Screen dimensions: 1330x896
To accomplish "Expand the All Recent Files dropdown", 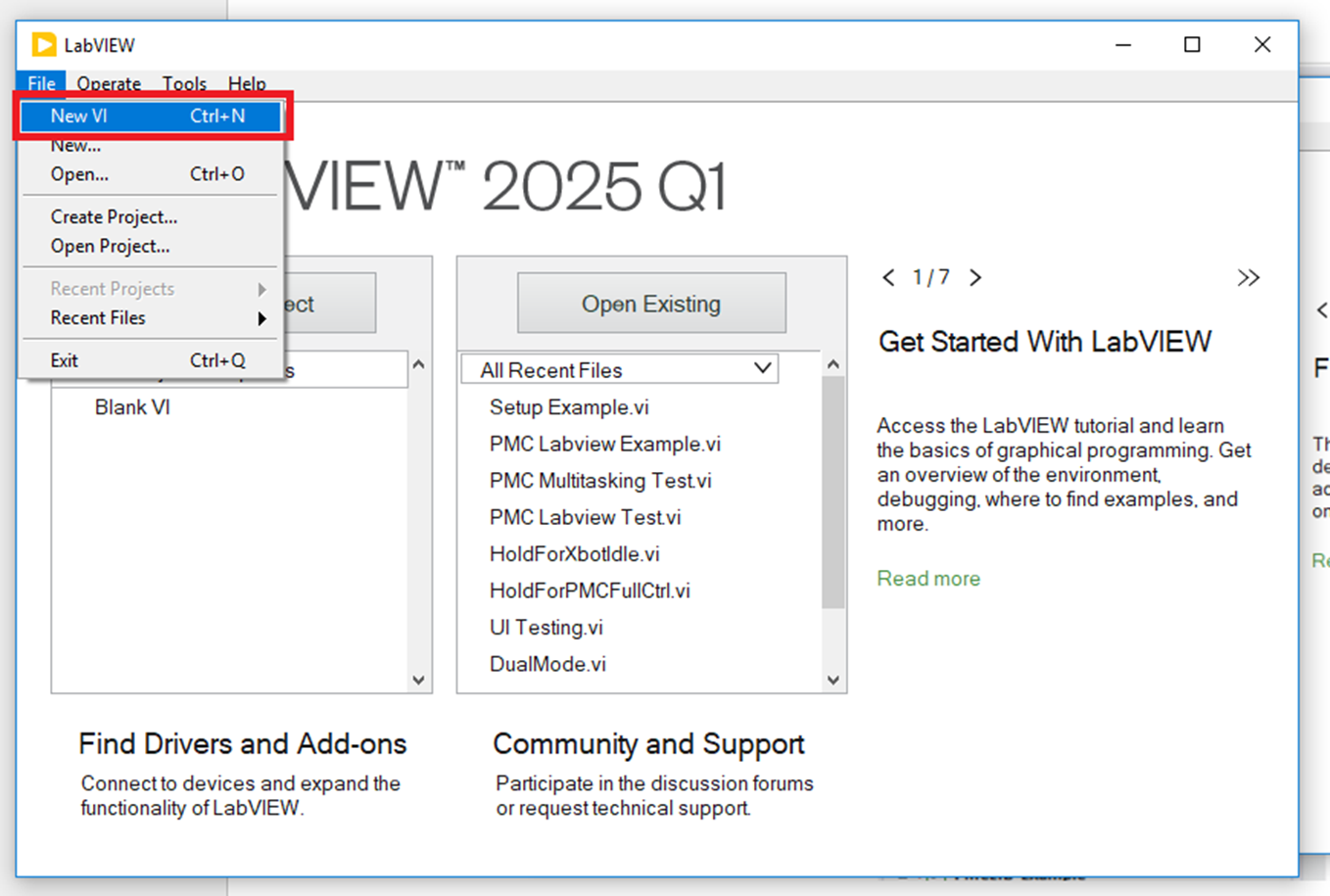I will tap(762, 369).
